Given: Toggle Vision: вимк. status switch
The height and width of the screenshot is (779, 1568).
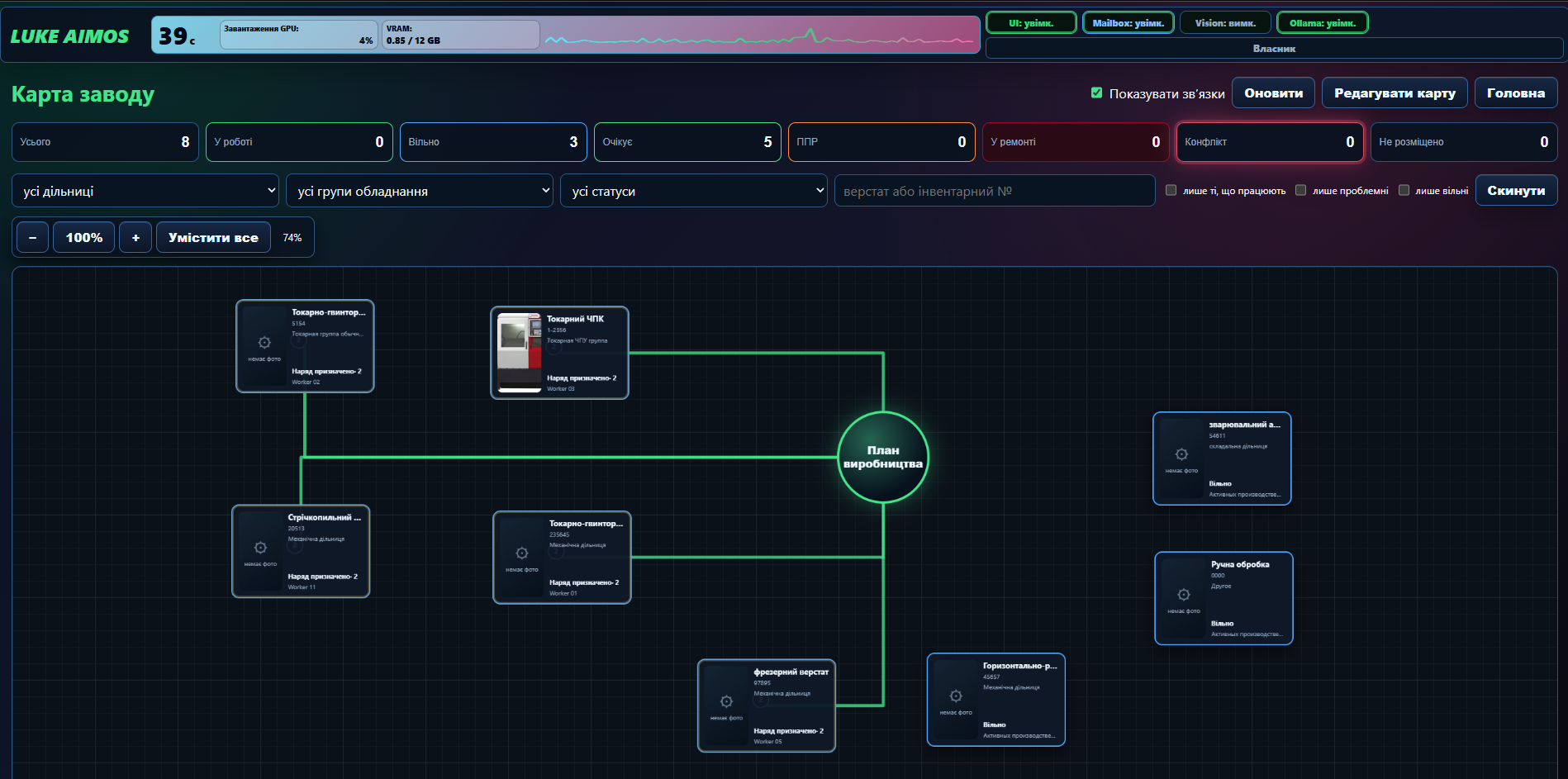Looking at the screenshot, I should click(1225, 23).
